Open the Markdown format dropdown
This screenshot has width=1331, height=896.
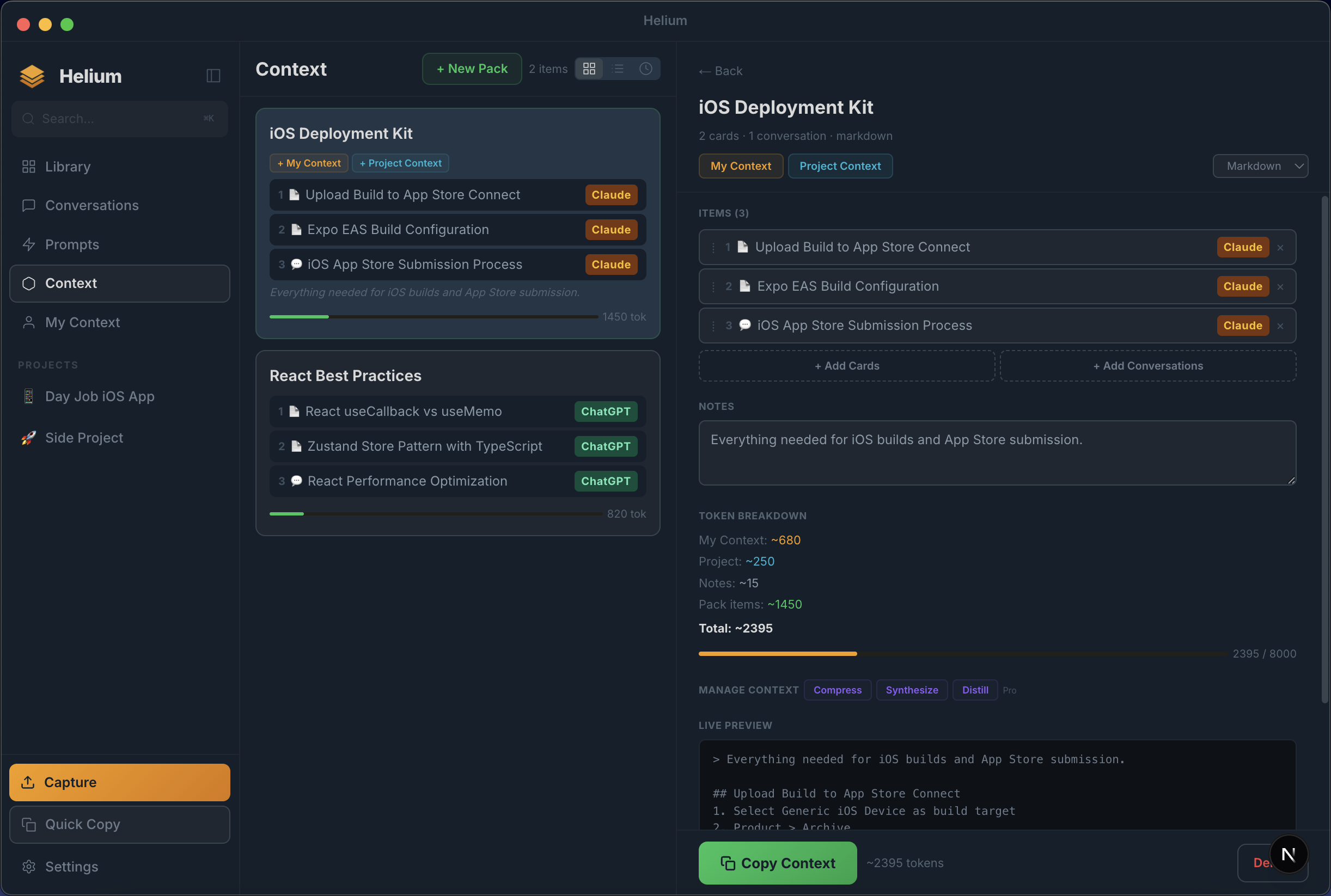point(1260,165)
